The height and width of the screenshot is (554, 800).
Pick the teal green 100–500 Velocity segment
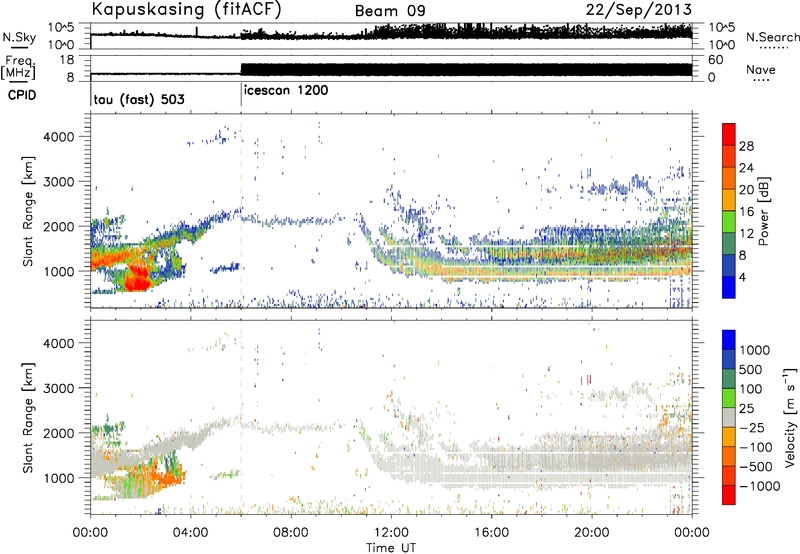coord(729,379)
